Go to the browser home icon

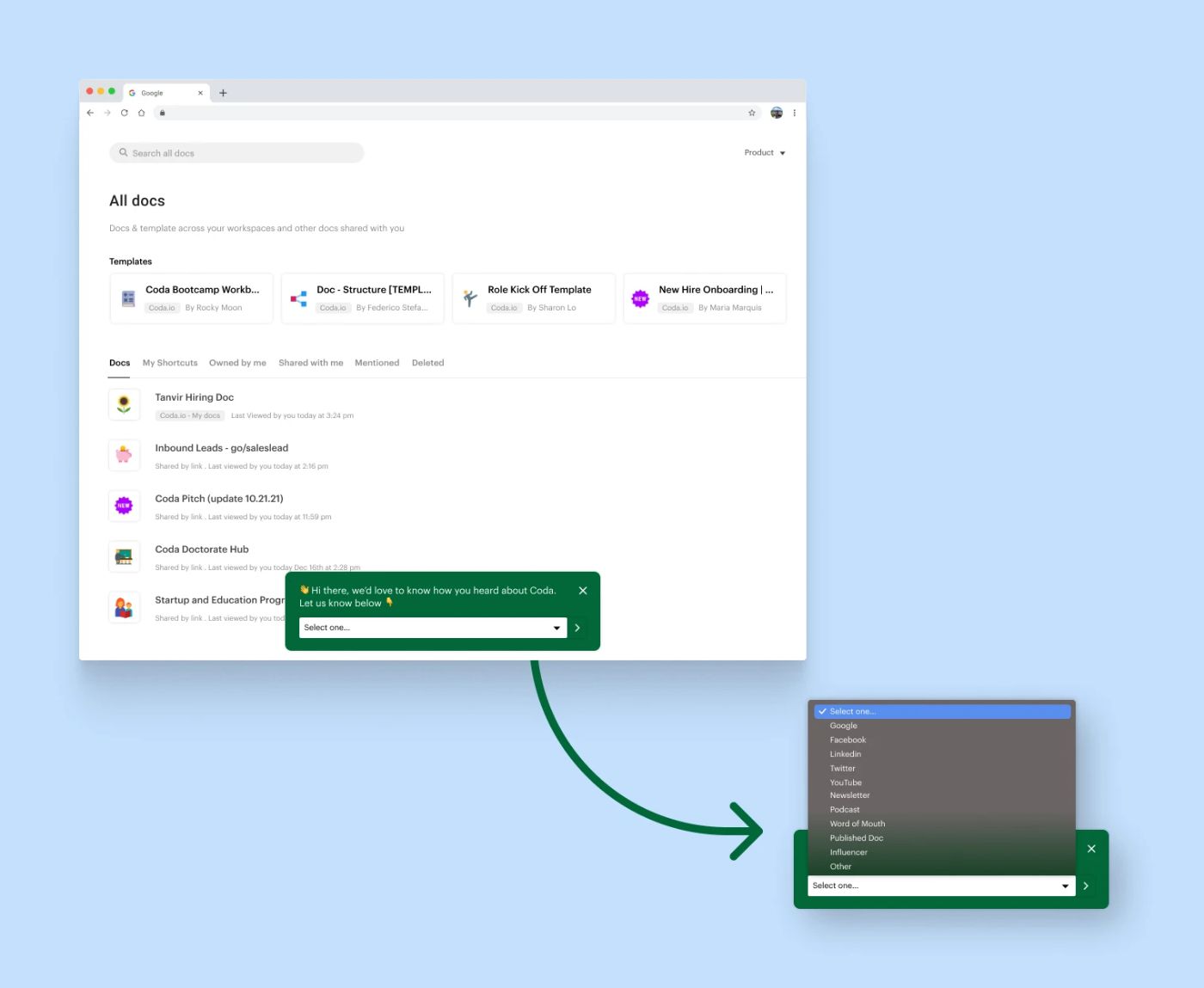[142, 113]
